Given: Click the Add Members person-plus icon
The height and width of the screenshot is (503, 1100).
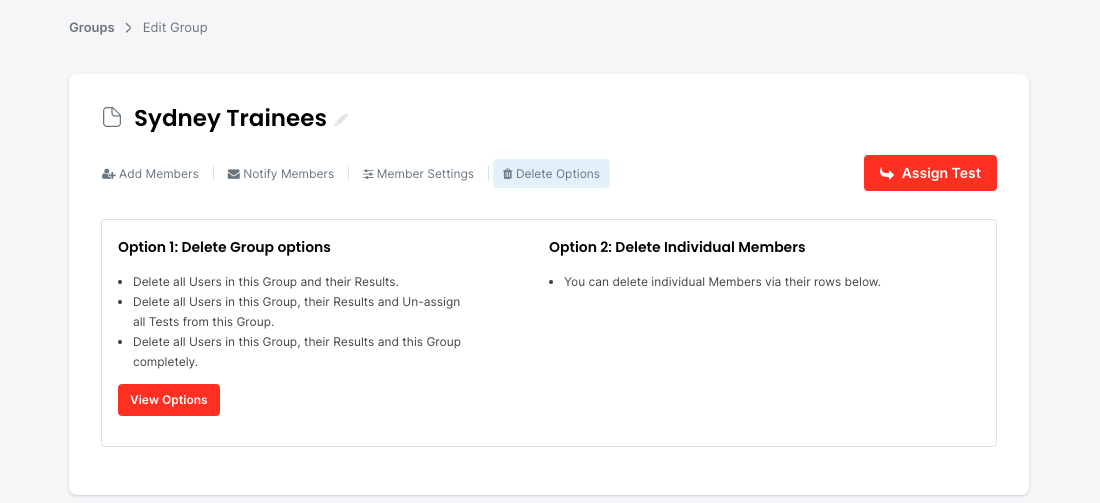Looking at the screenshot, I should point(109,174).
